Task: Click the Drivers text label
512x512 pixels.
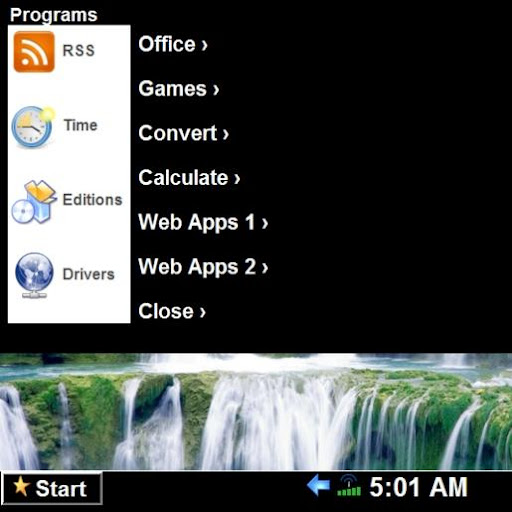Action: click(x=89, y=274)
